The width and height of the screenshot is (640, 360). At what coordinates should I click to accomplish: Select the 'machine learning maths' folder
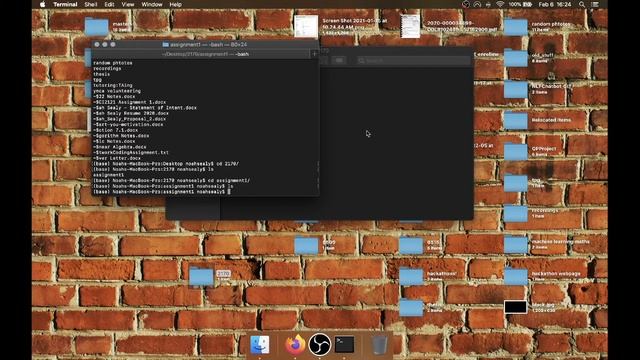coord(516,244)
